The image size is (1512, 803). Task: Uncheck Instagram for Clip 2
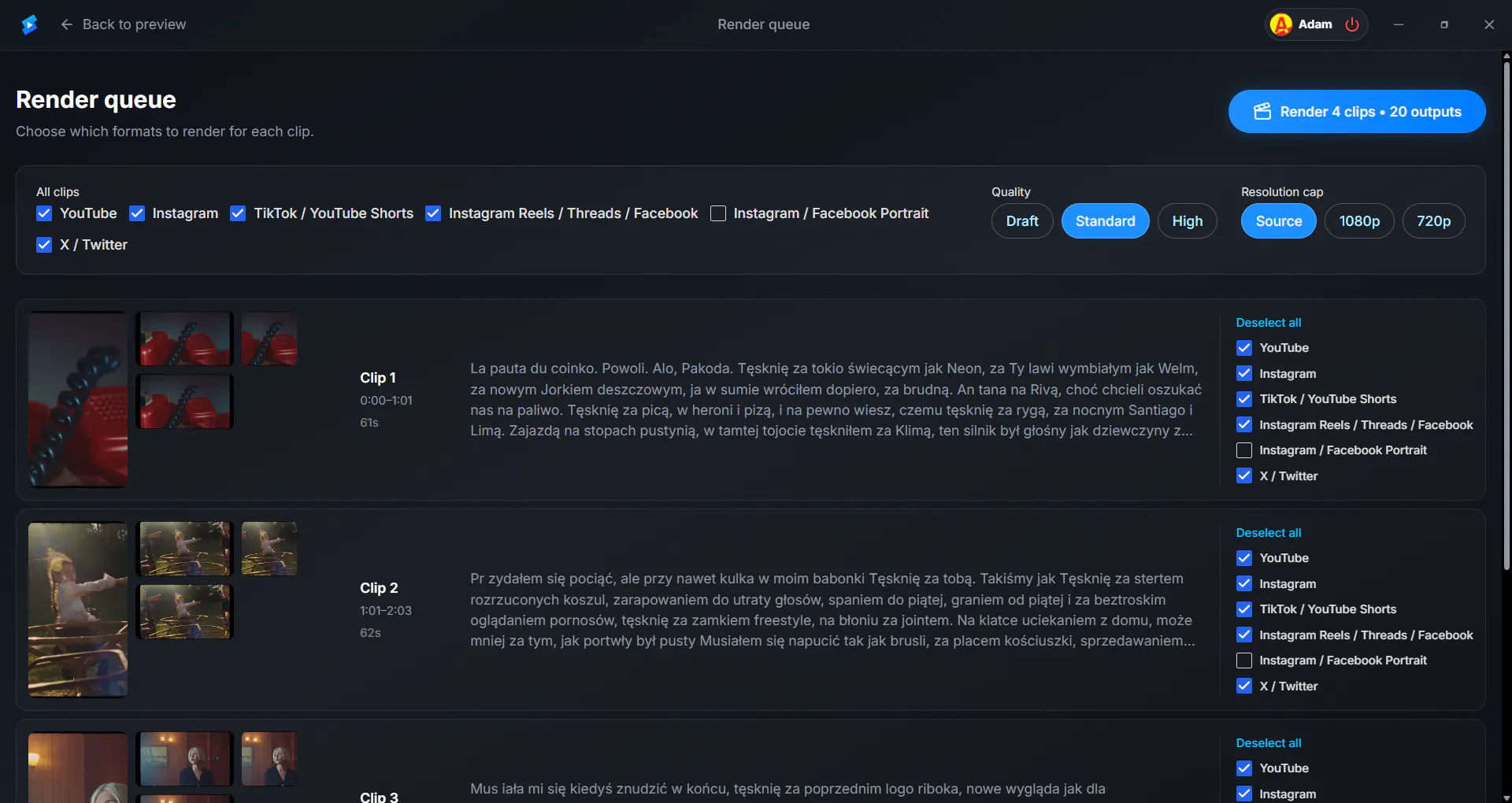point(1244,583)
